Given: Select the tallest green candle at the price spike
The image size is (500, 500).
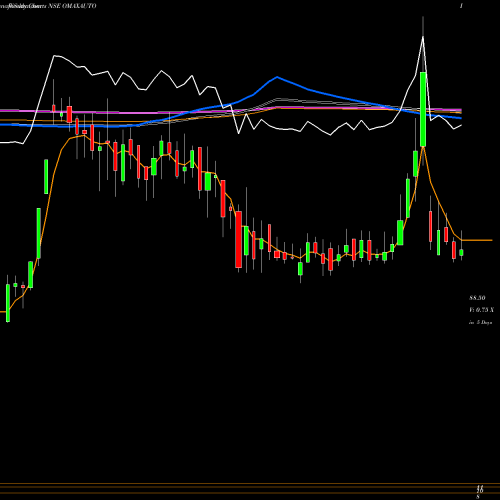Looking at the screenshot, I should point(423,109).
